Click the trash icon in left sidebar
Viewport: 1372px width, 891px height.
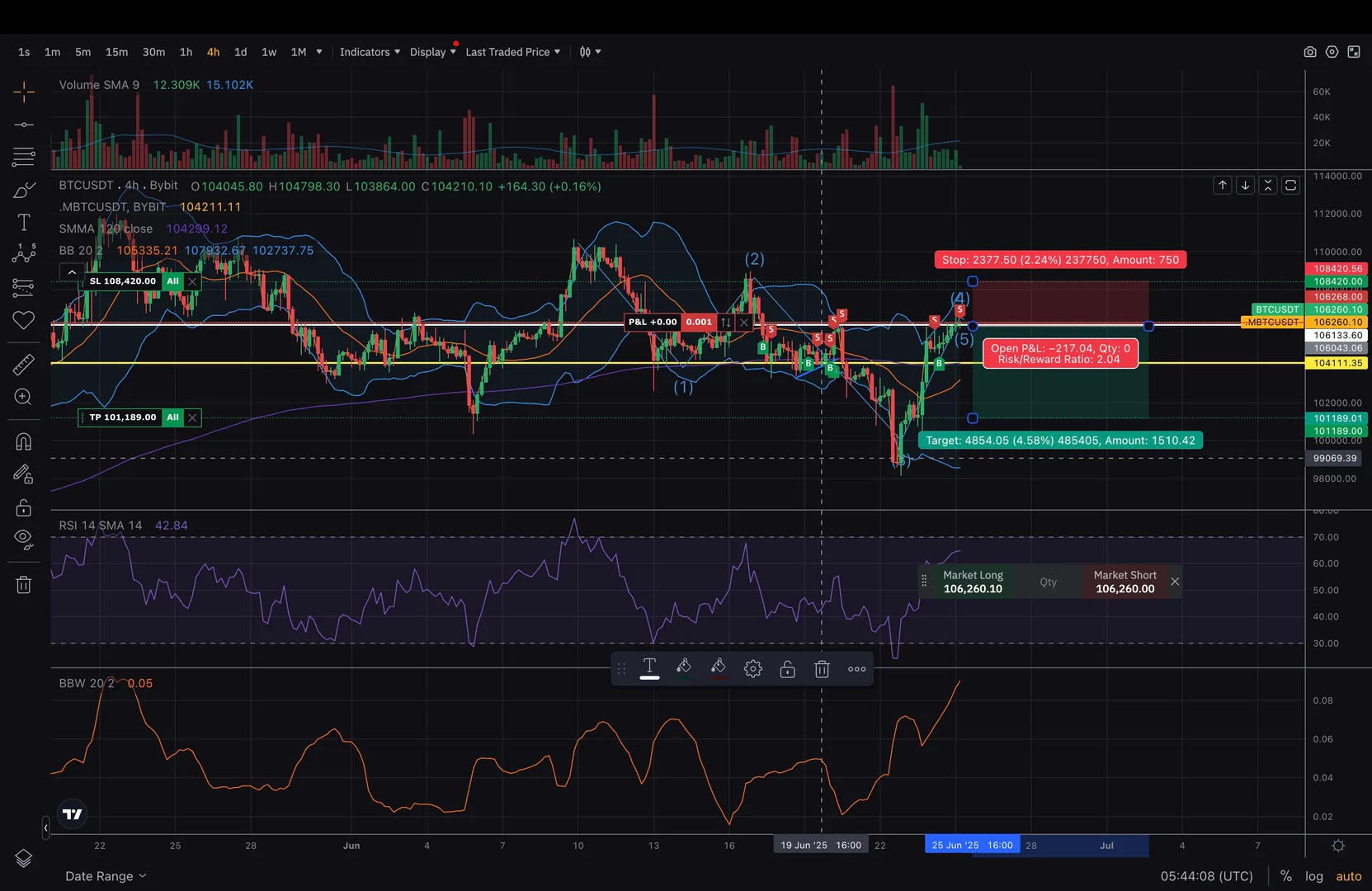coord(24,585)
